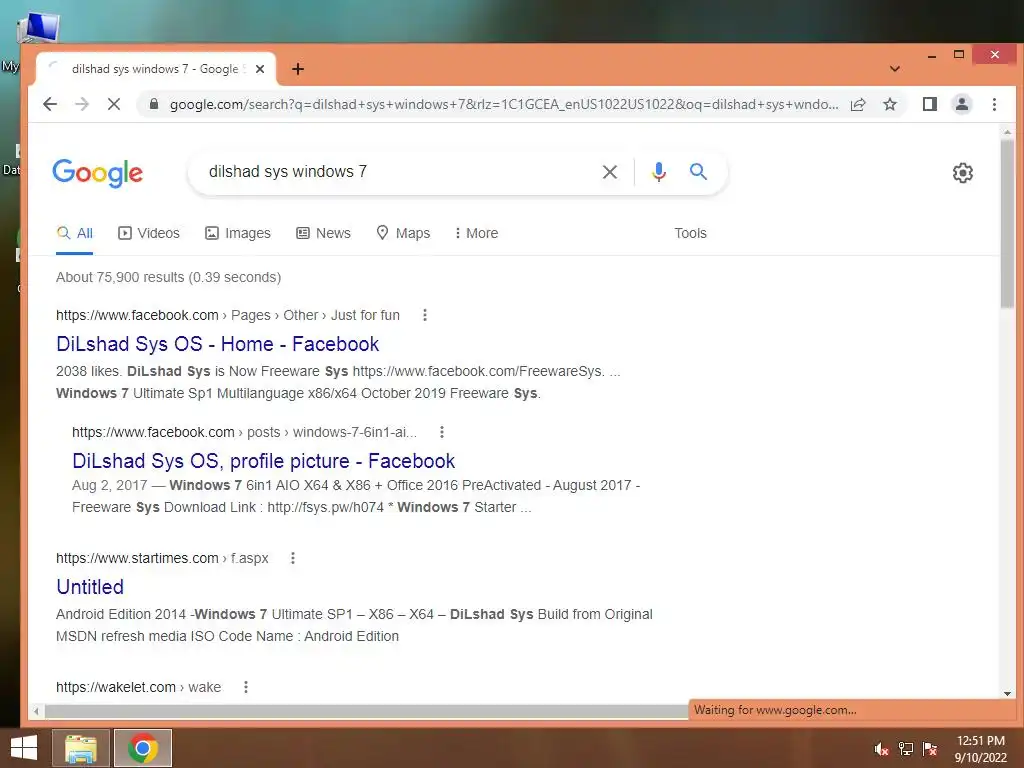Image resolution: width=1024 pixels, height=768 pixels.
Task: Go to the Google homepage logo
Action: coord(97,173)
